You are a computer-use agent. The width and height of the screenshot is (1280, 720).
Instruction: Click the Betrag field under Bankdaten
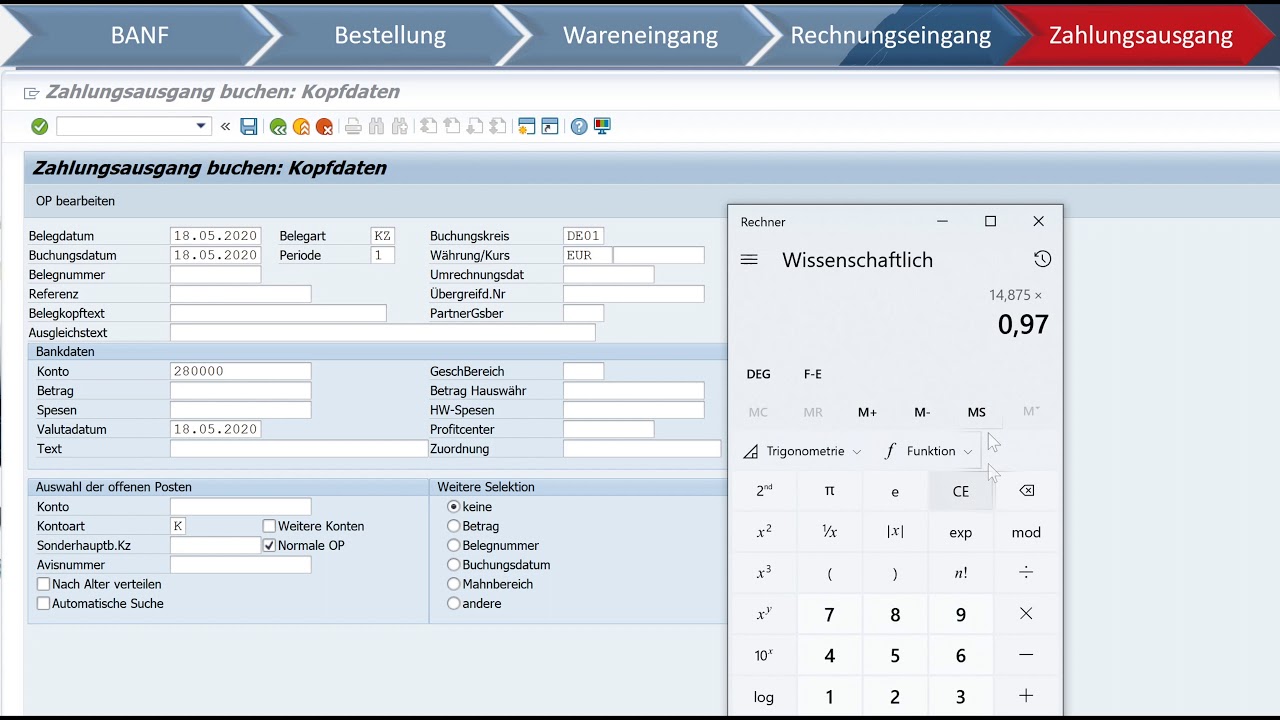(x=240, y=391)
